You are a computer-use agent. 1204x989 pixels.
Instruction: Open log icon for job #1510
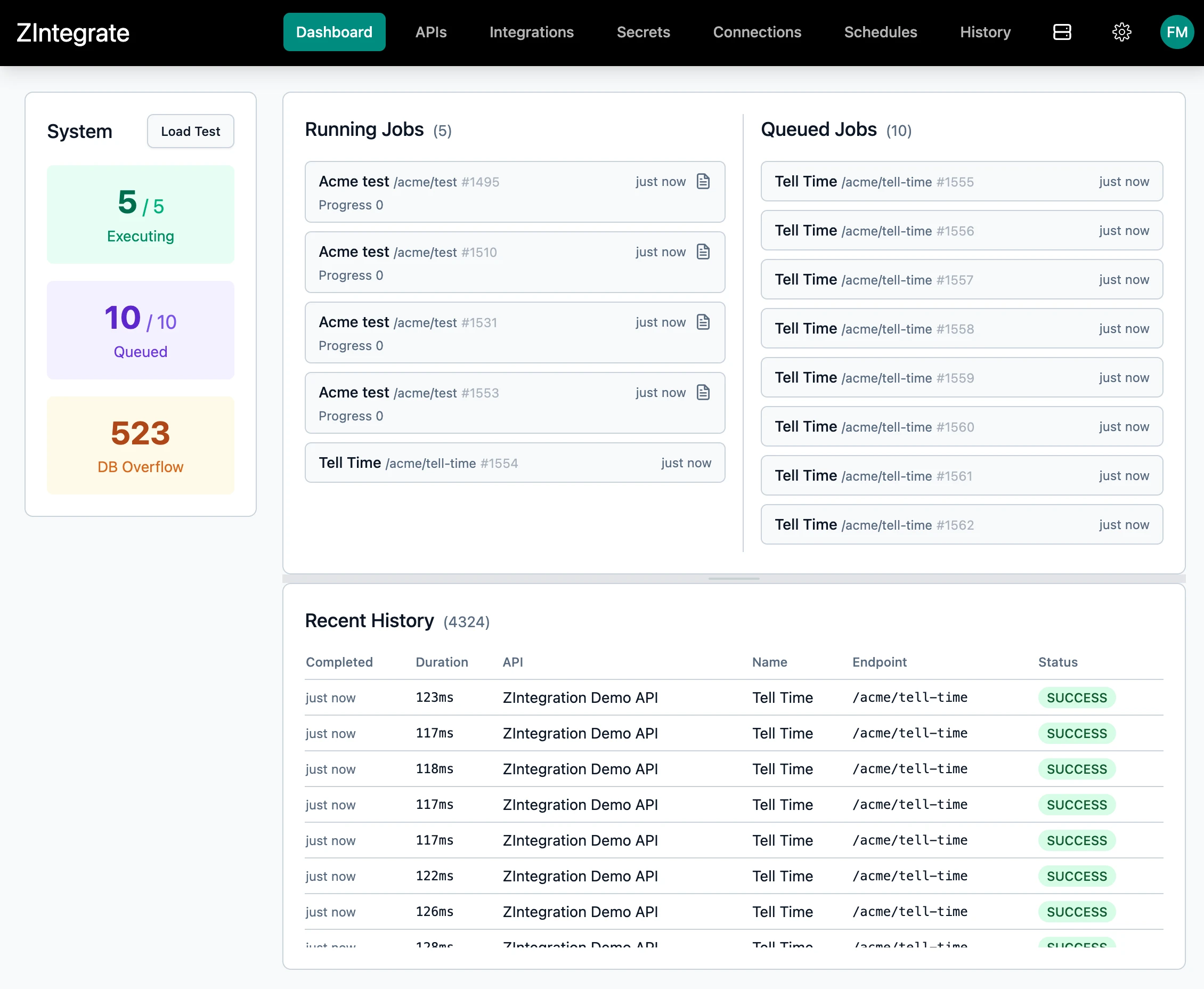point(703,252)
